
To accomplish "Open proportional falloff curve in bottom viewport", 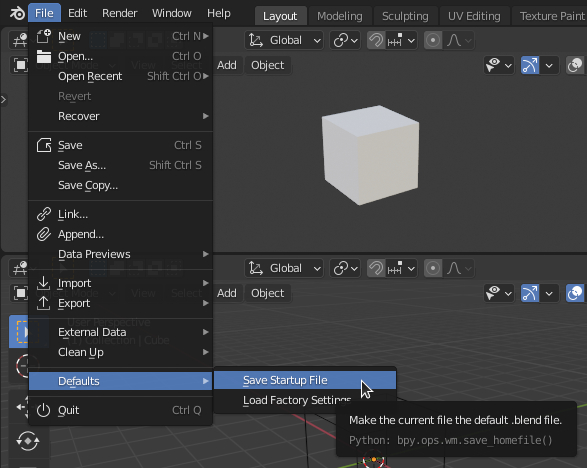I will click(459, 268).
